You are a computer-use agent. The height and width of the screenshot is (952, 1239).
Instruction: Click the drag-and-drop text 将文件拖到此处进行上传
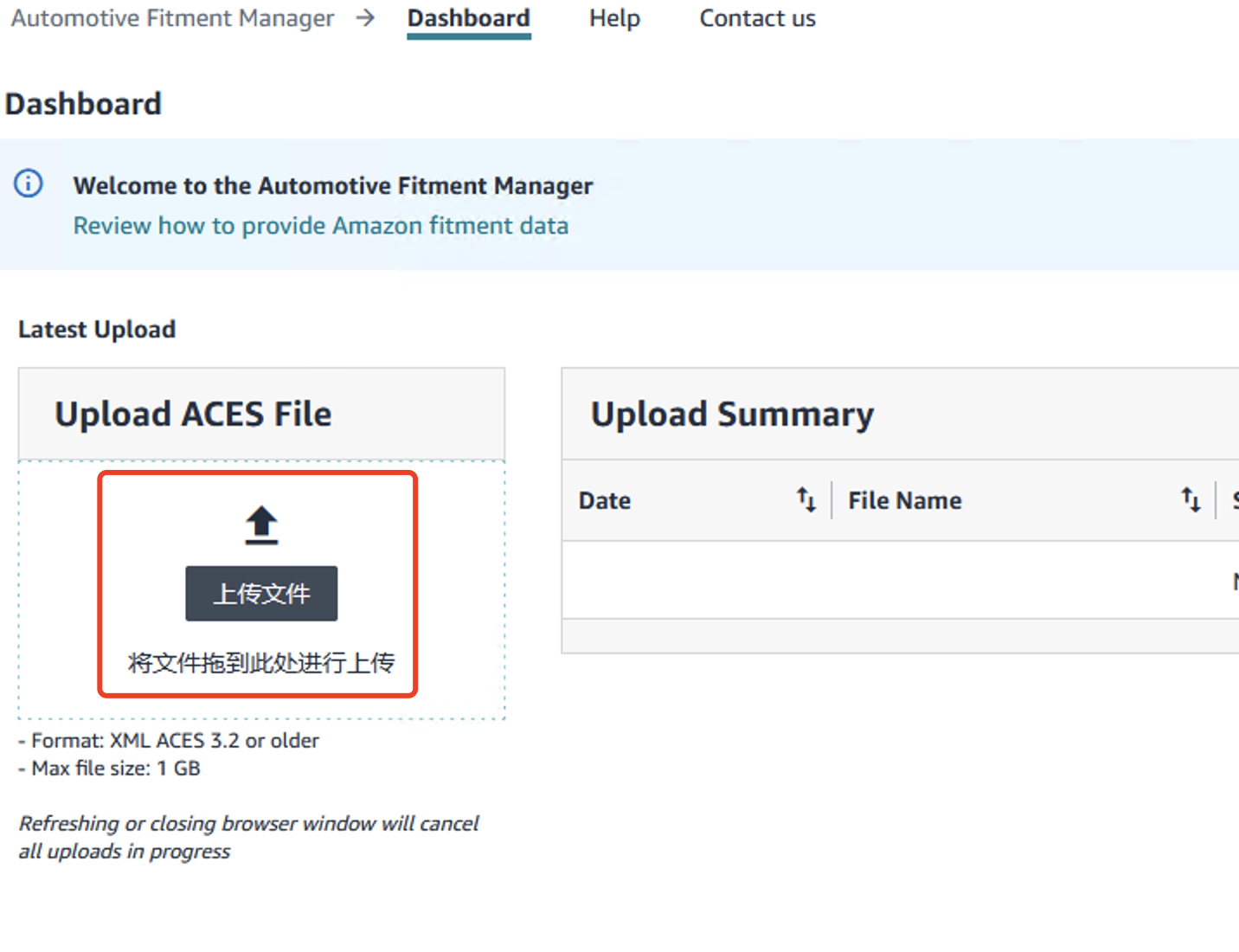261,663
